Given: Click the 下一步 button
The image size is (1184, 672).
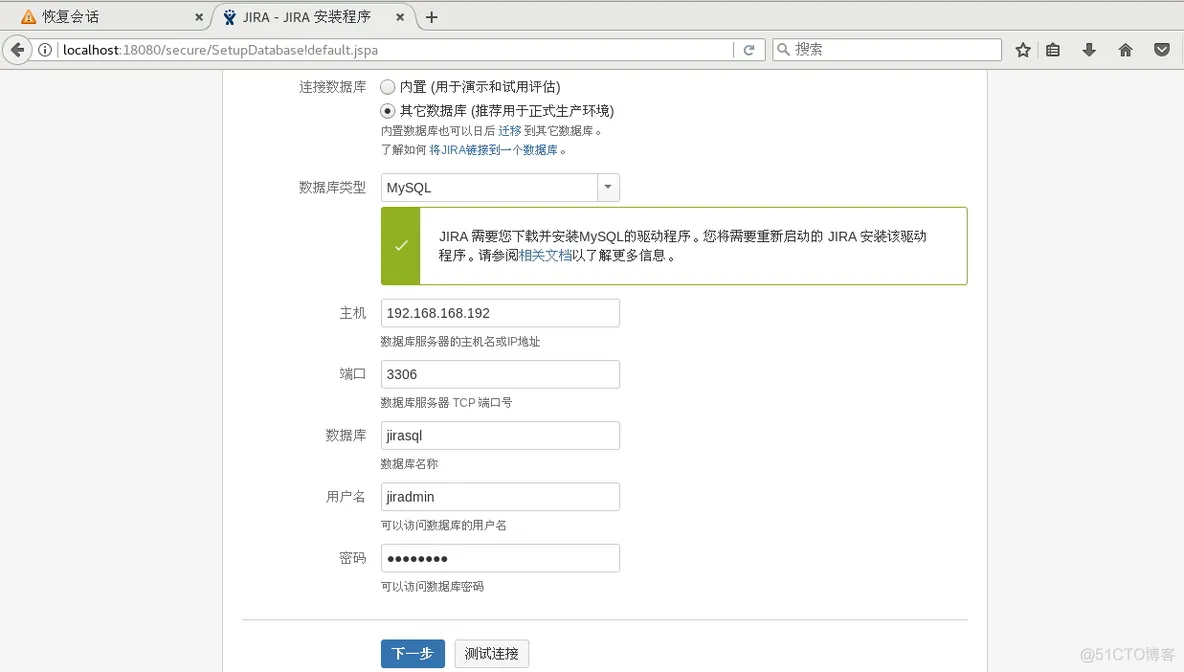Looking at the screenshot, I should (x=412, y=653).
